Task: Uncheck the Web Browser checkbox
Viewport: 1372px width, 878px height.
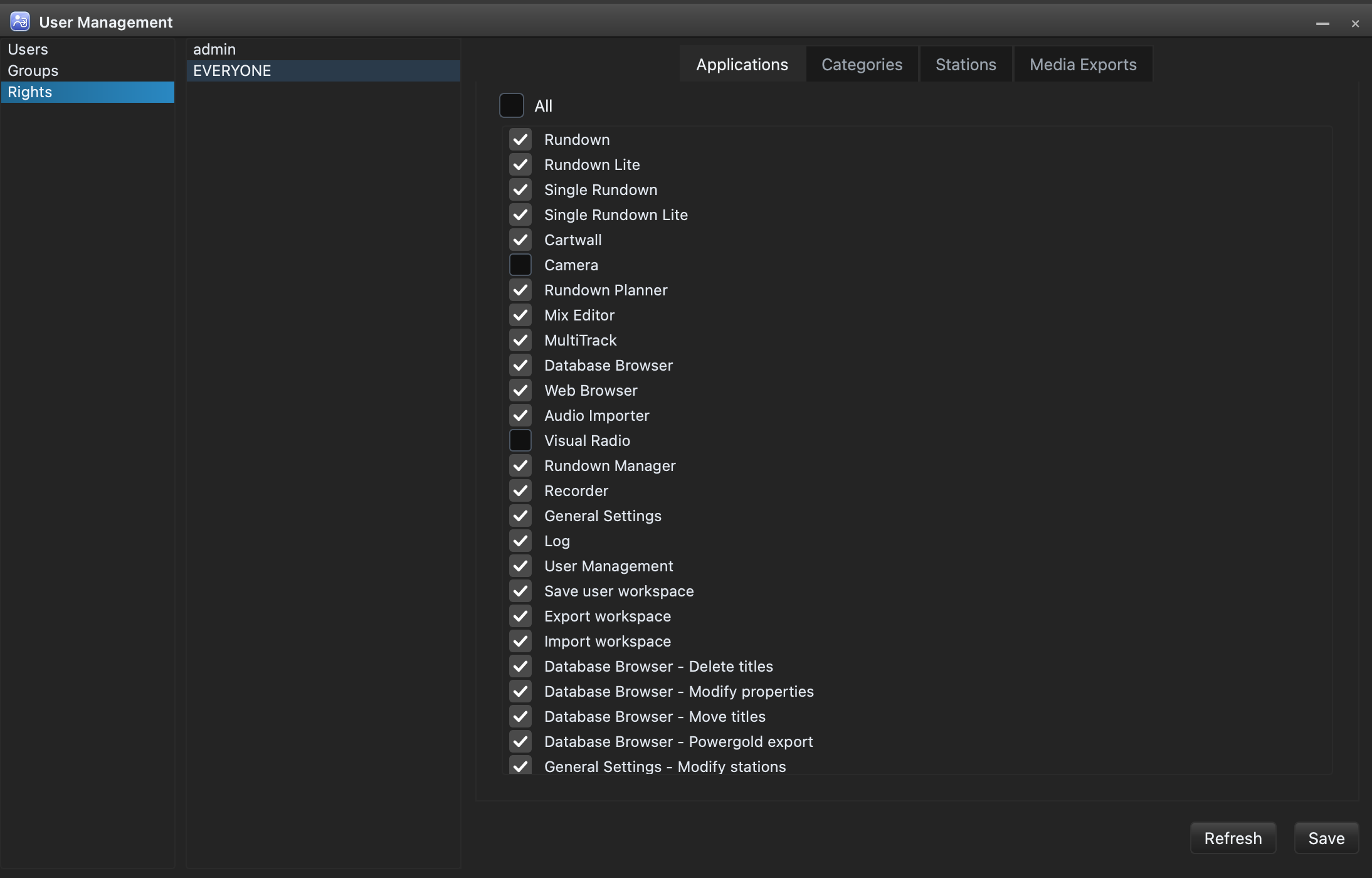Action: 520,391
